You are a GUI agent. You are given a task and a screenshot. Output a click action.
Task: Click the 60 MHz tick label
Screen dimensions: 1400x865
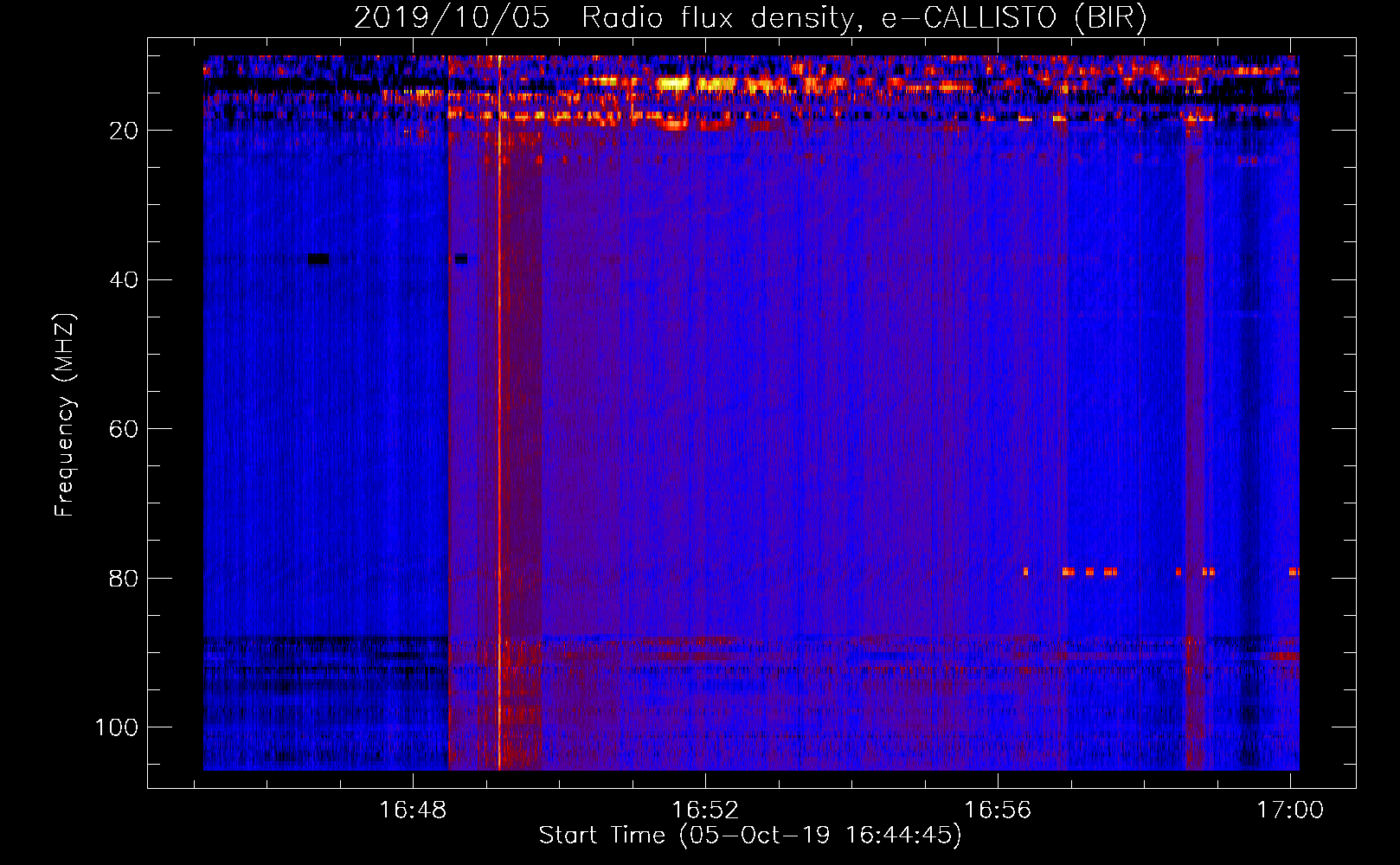click(124, 429)
